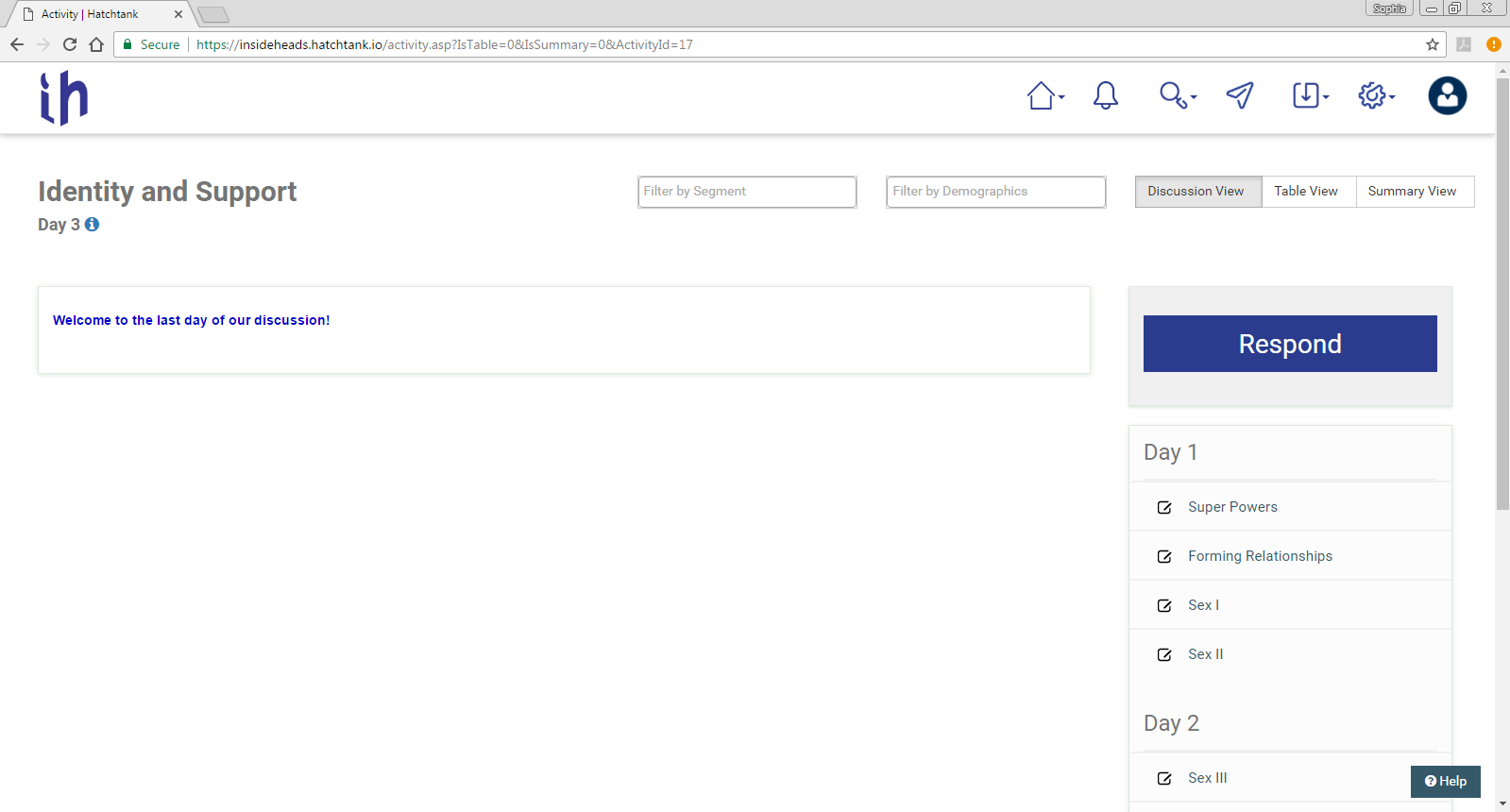This screenshot has height=812, width=1510.
Task: Click the Day 2 section heading
Action: point(1171,723)
